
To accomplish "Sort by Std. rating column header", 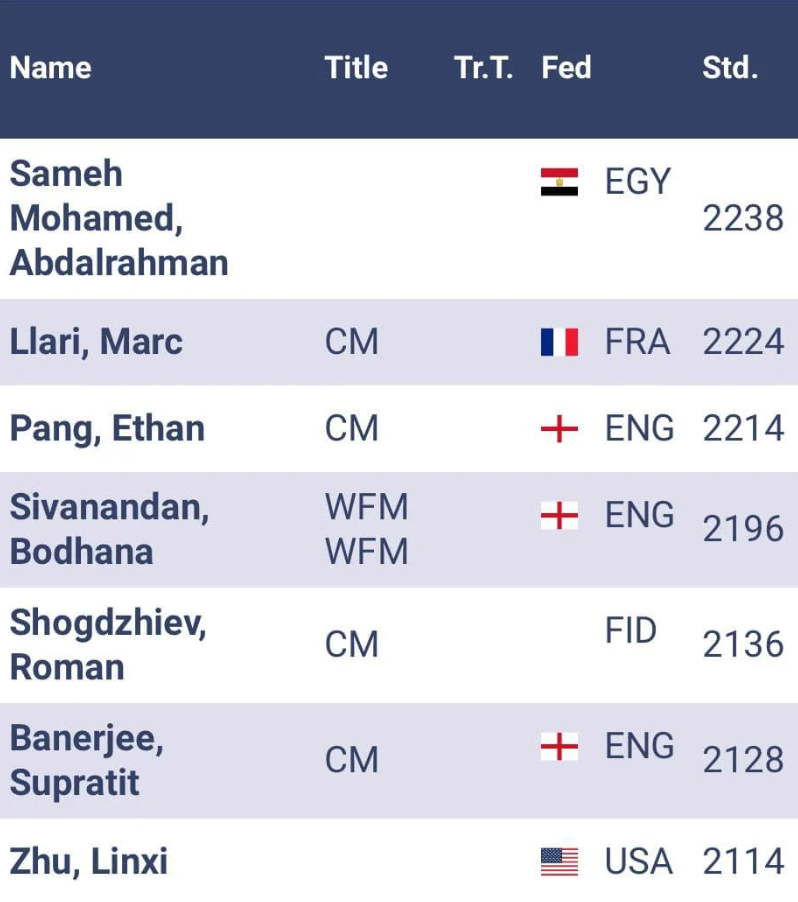I will coord(730,68).
